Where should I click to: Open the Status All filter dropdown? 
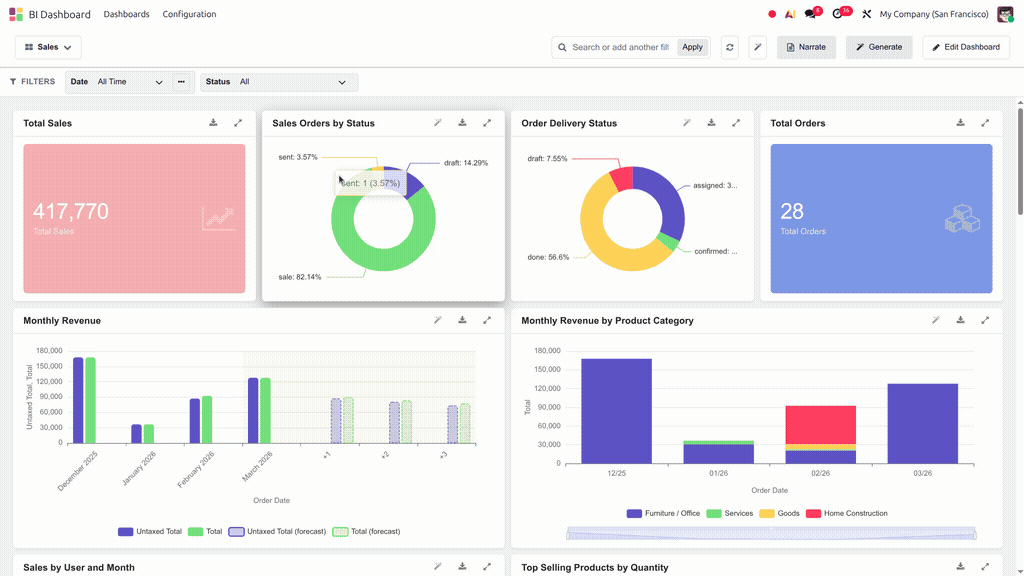pyautogui.click(x=279, y=82)
